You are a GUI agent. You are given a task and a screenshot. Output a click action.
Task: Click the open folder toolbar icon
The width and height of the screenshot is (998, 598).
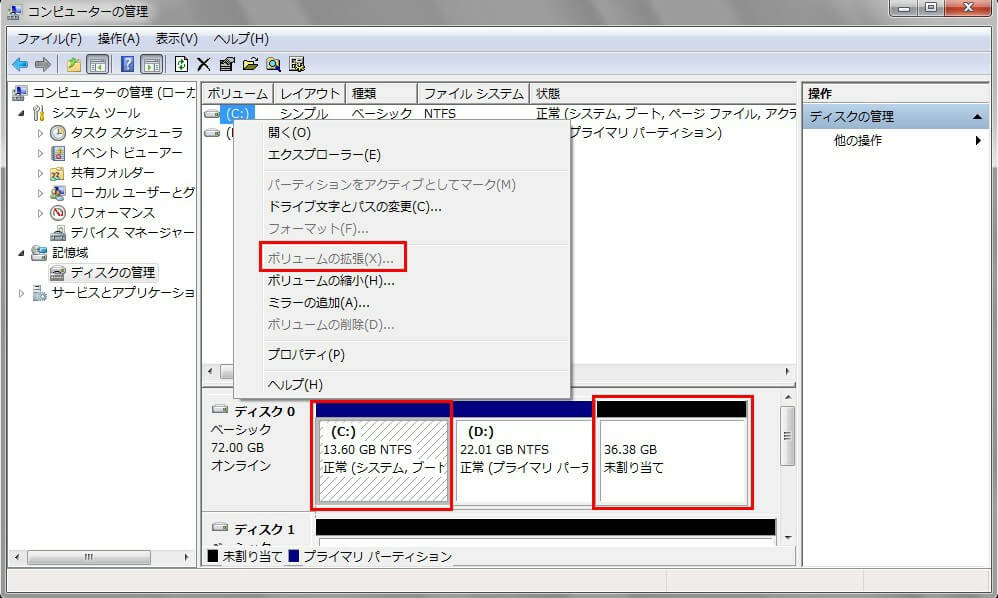click(x=249, y=64)
